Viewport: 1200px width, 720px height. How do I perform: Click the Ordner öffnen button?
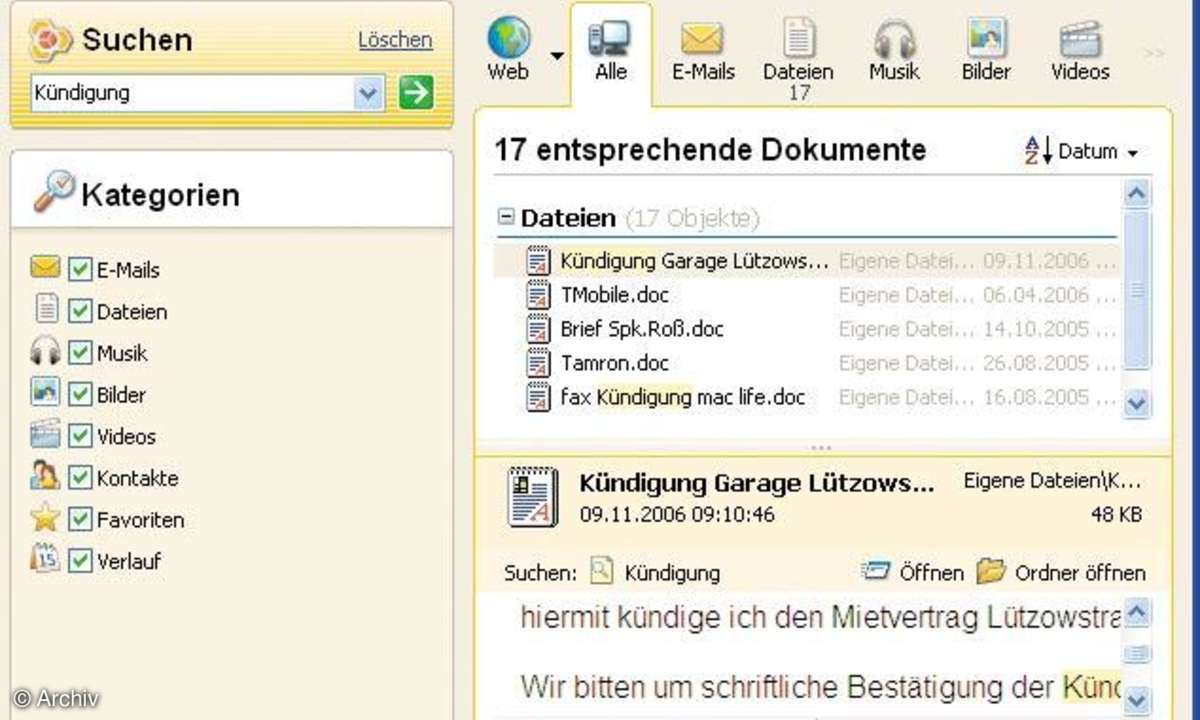[x=1061, y=572]
